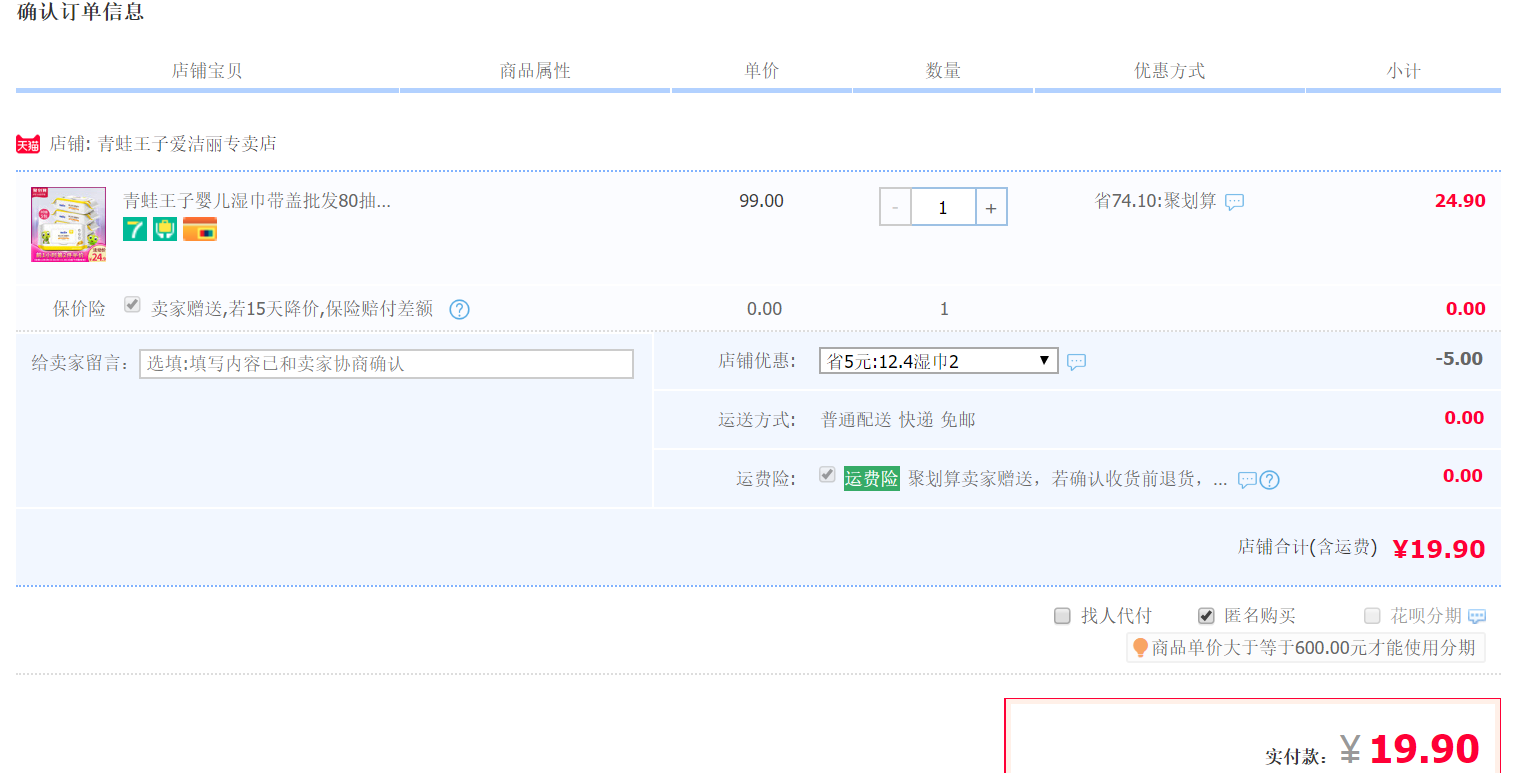
Task: Click the comment bubble next to 花呗分期
Action: coord(1477,616)
